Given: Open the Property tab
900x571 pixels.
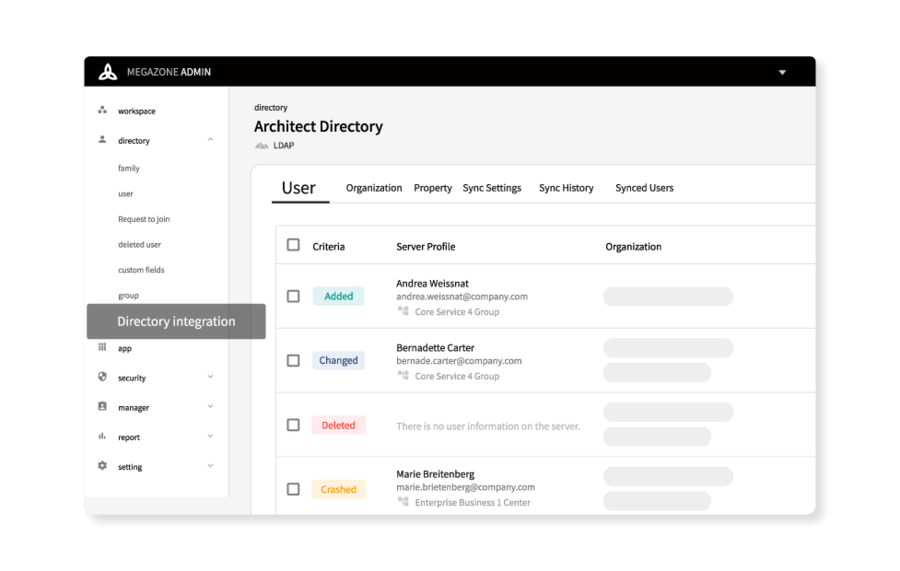Looking at the screenshot, I should click(433, 188).
